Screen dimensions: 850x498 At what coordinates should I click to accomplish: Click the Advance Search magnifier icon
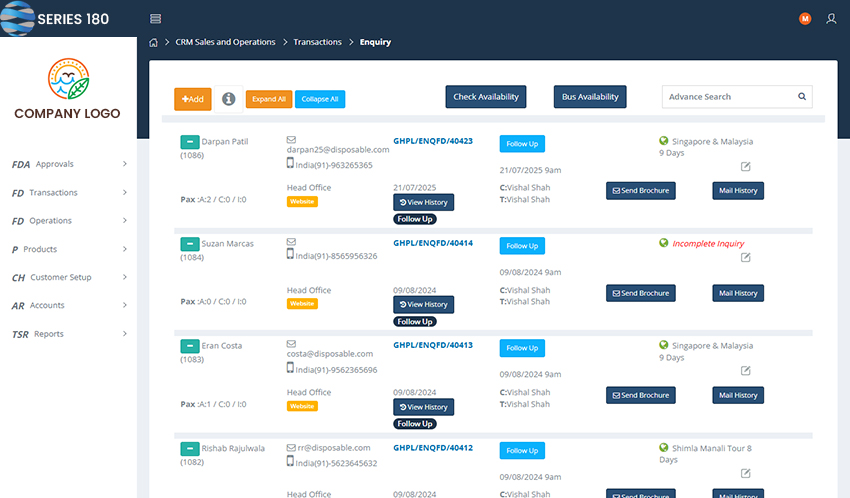pos(802,97)
